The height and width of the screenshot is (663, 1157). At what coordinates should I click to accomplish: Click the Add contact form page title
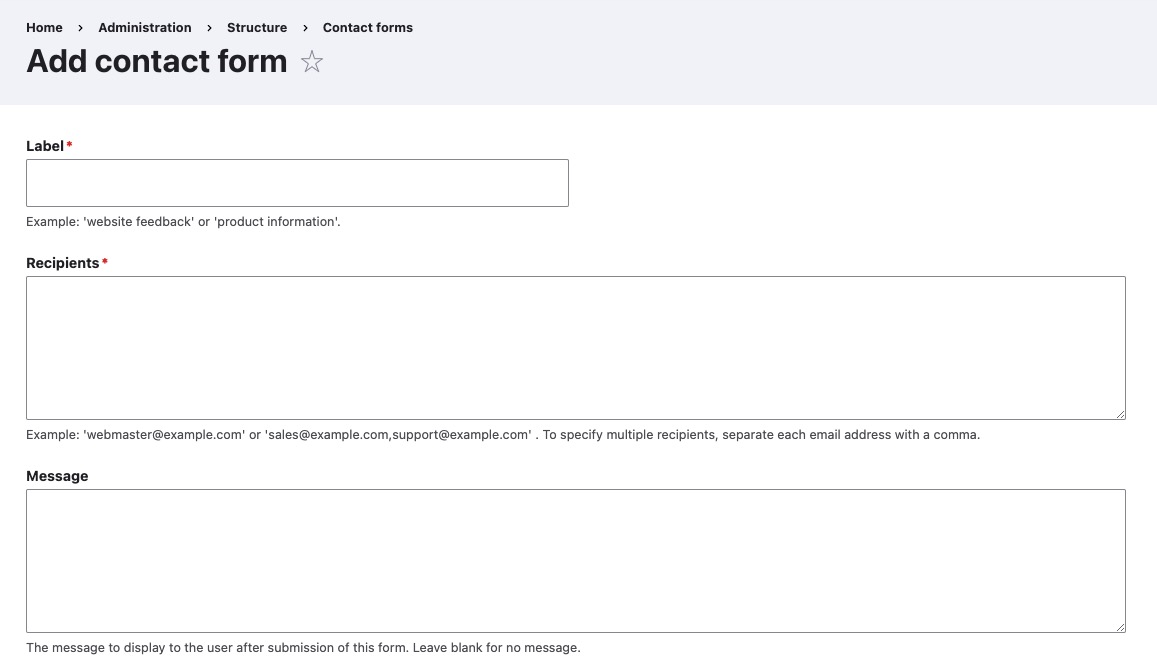tap(156, 61)
